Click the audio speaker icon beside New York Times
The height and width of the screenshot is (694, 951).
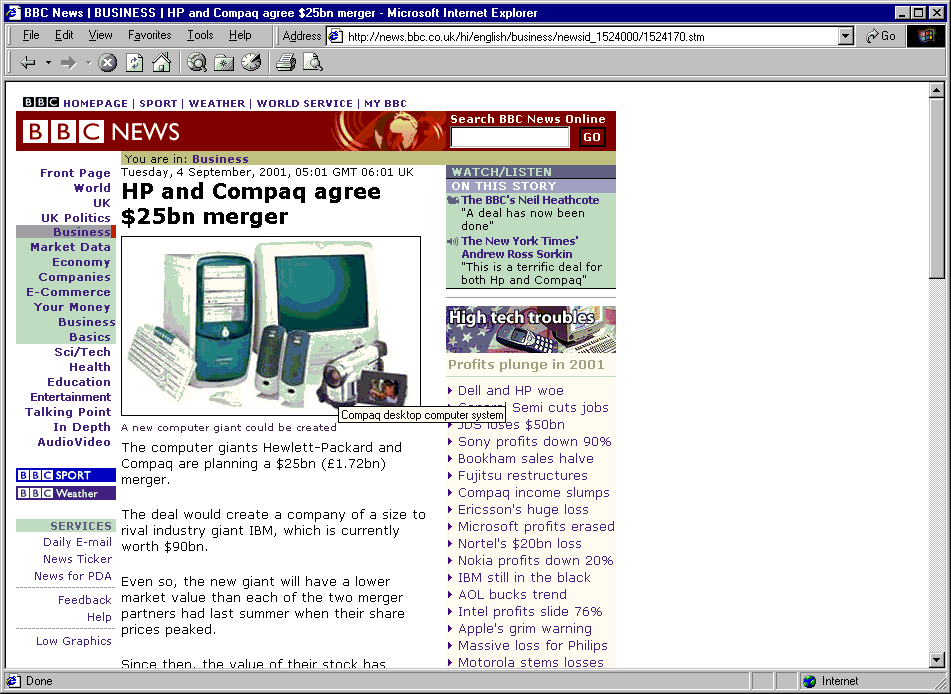pos(453,241)
